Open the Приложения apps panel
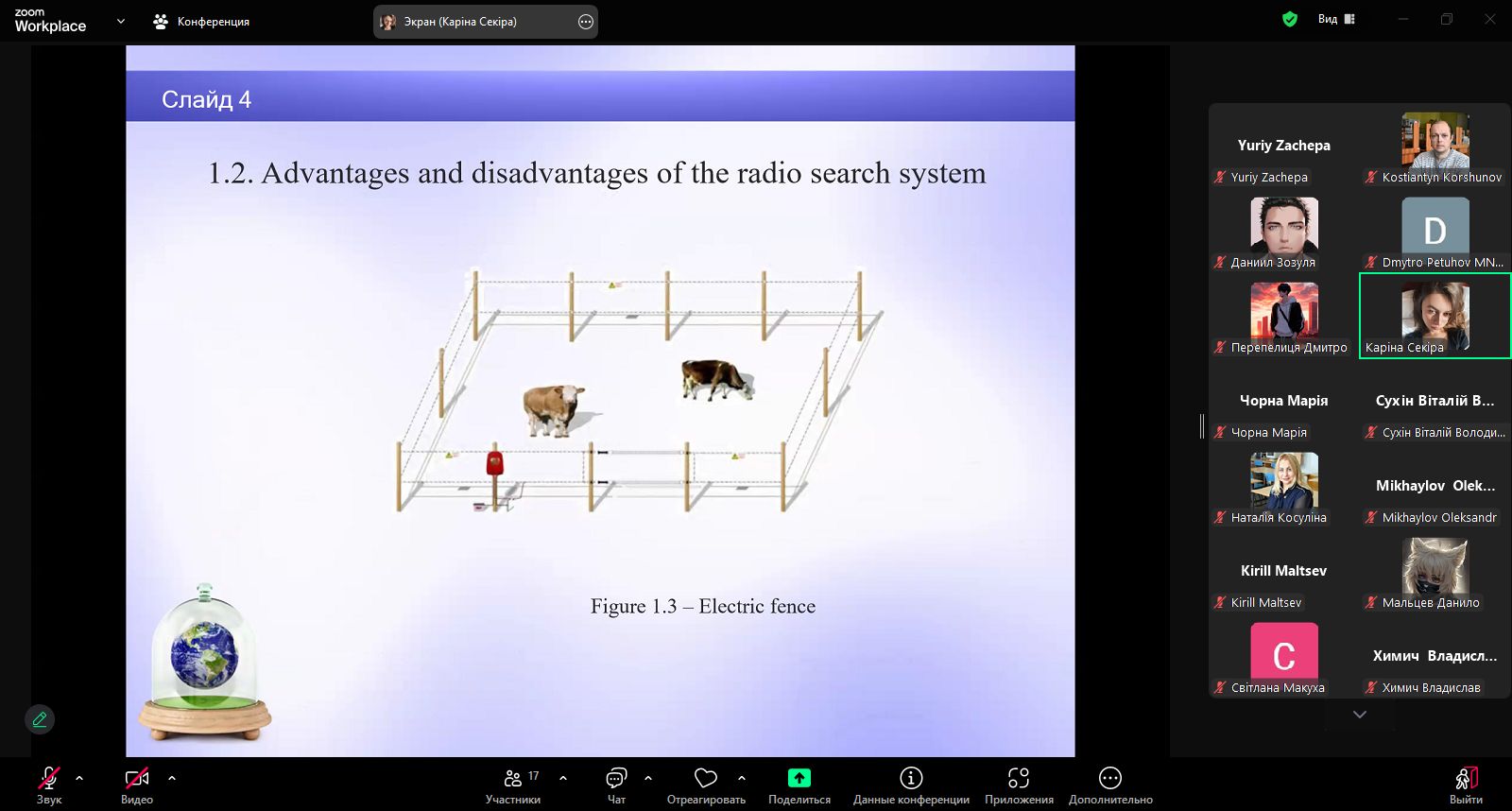 point(1019,785)
